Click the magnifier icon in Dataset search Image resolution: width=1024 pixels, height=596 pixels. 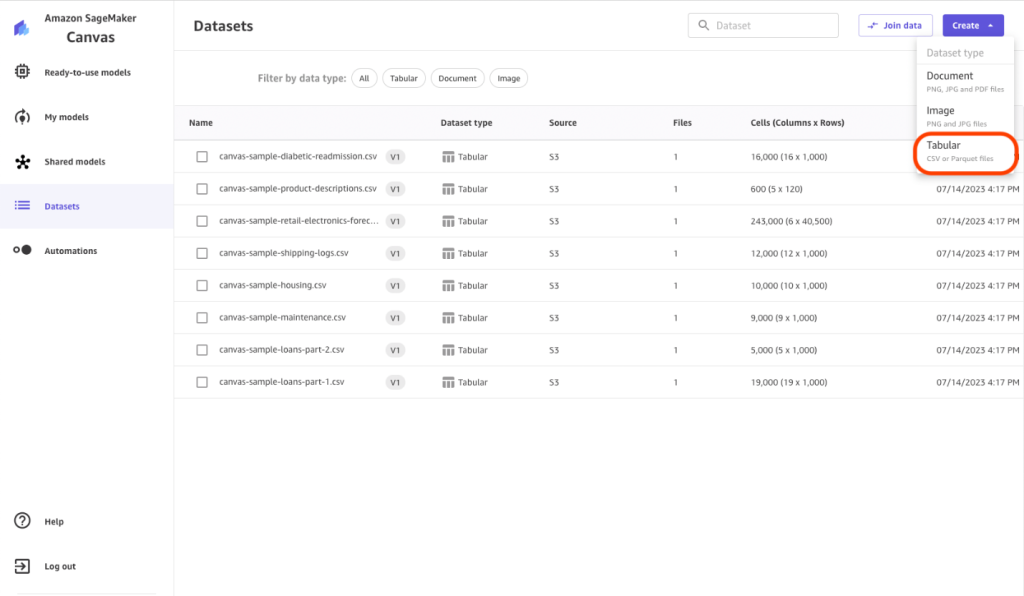tap(703, 25)
